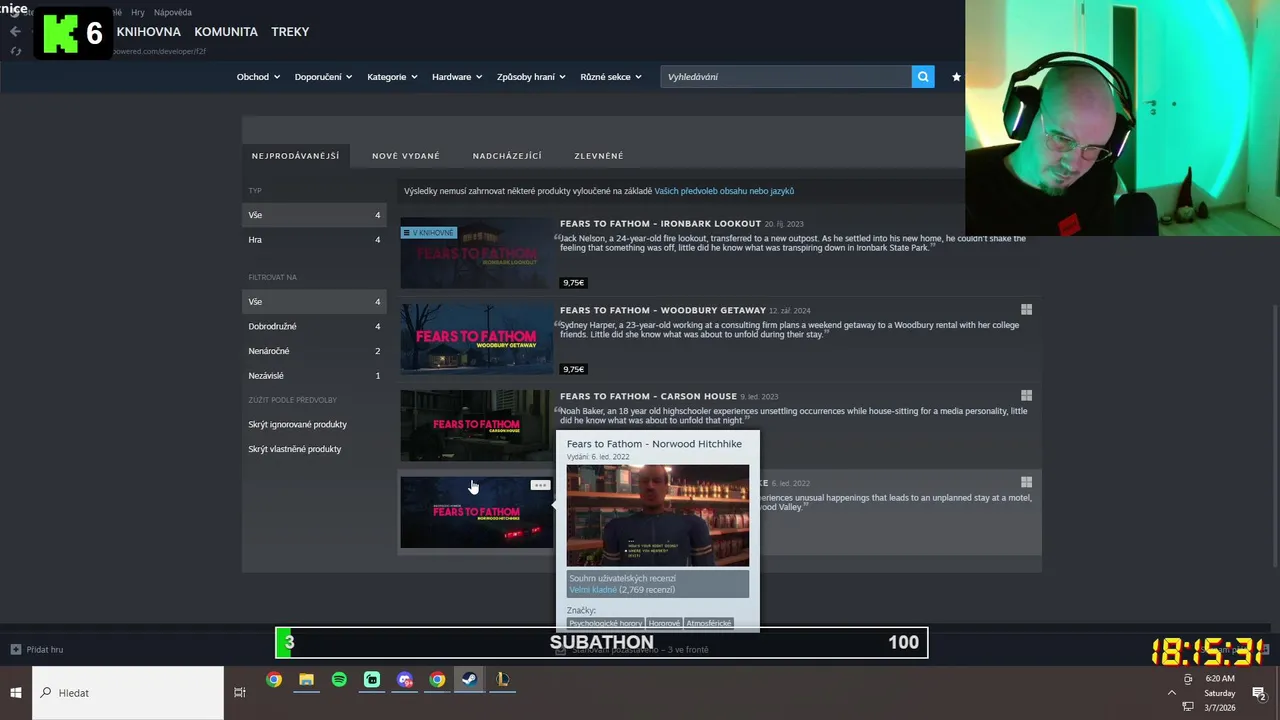Screen dimensions: 1280x720
Task: Select Vše under Filtrovat na
Action: [x=314, y=302]
